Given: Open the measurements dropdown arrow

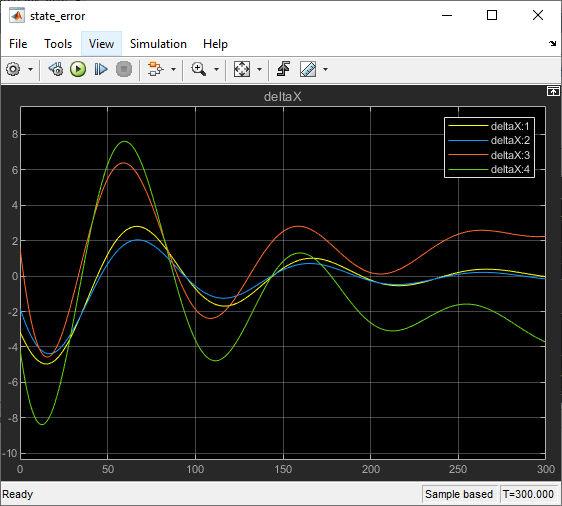Looking at the screenshot, I should coord(325,70).
